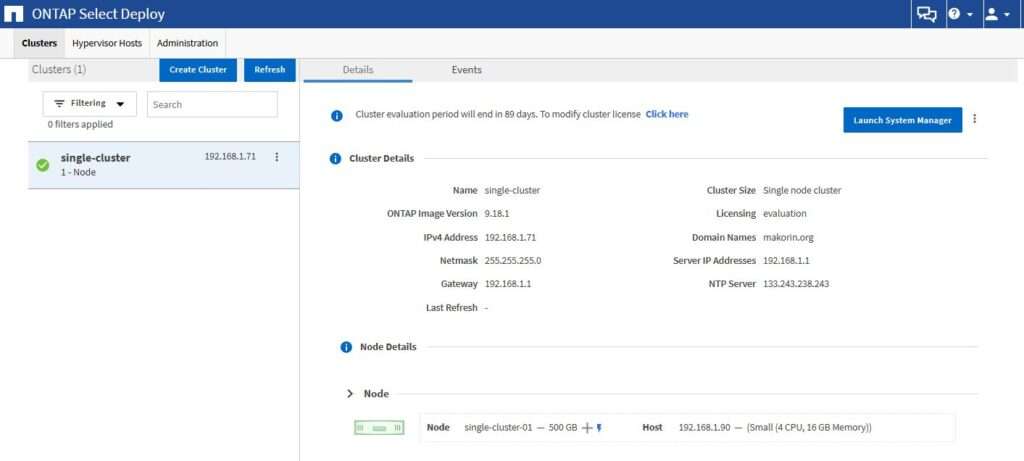Screen dimensions: 1024x461
Task: Click the Domain Names value makorin.org
Action: pyautogui.click(x=788, y=238)
